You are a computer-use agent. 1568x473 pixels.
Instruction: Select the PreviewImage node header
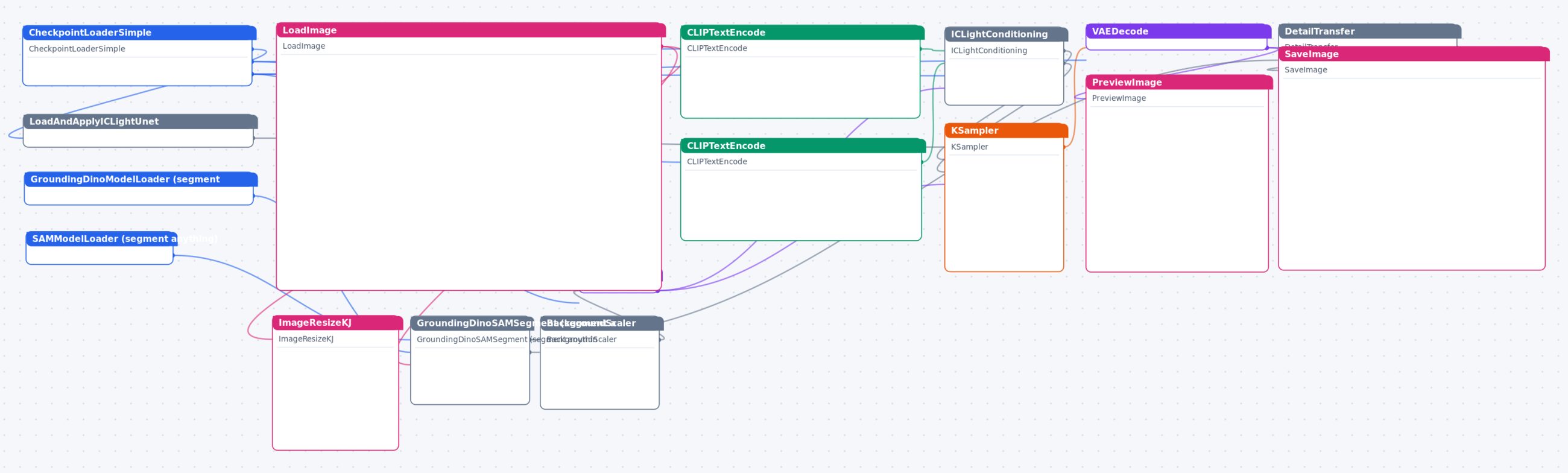point(1179,82)
